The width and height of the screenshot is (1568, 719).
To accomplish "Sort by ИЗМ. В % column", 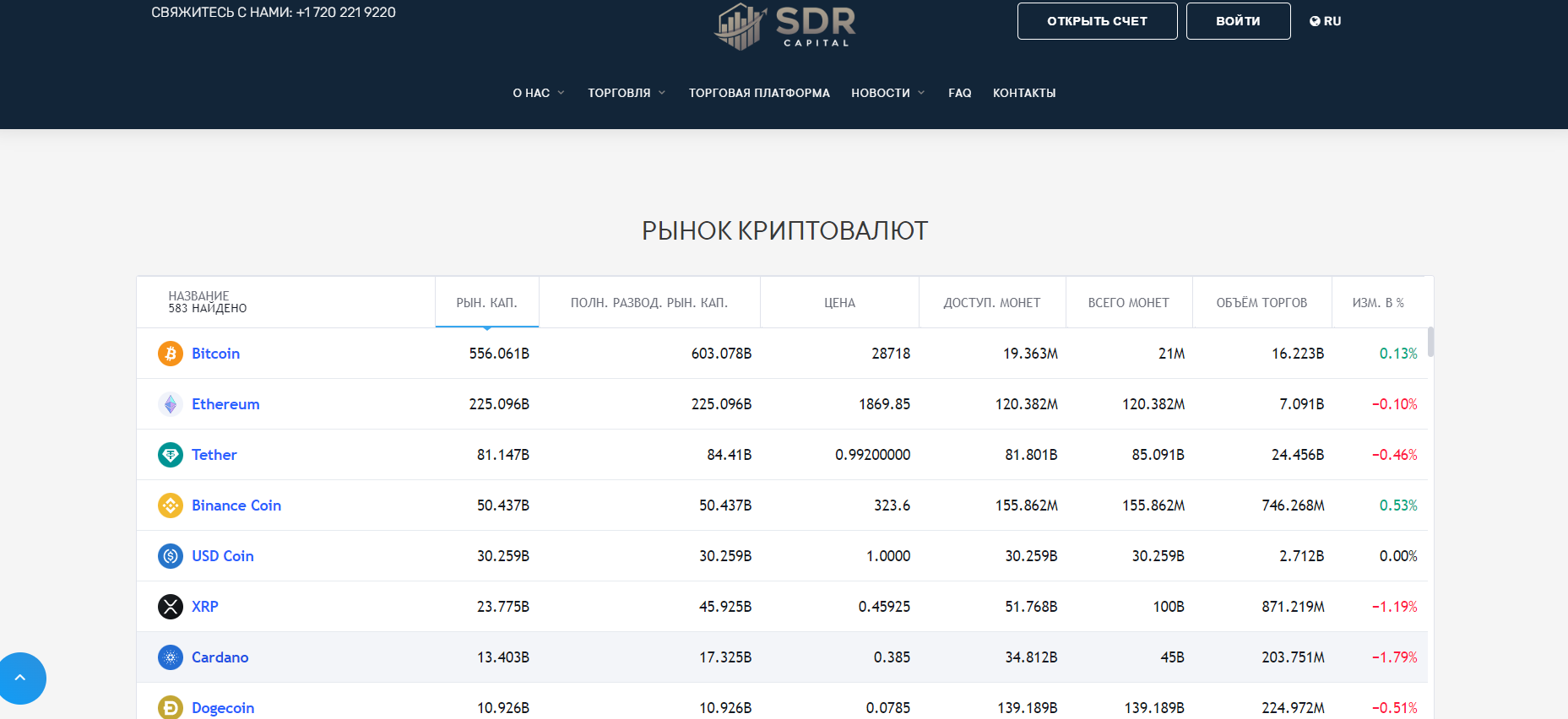I will click(x=1378, y=302).
